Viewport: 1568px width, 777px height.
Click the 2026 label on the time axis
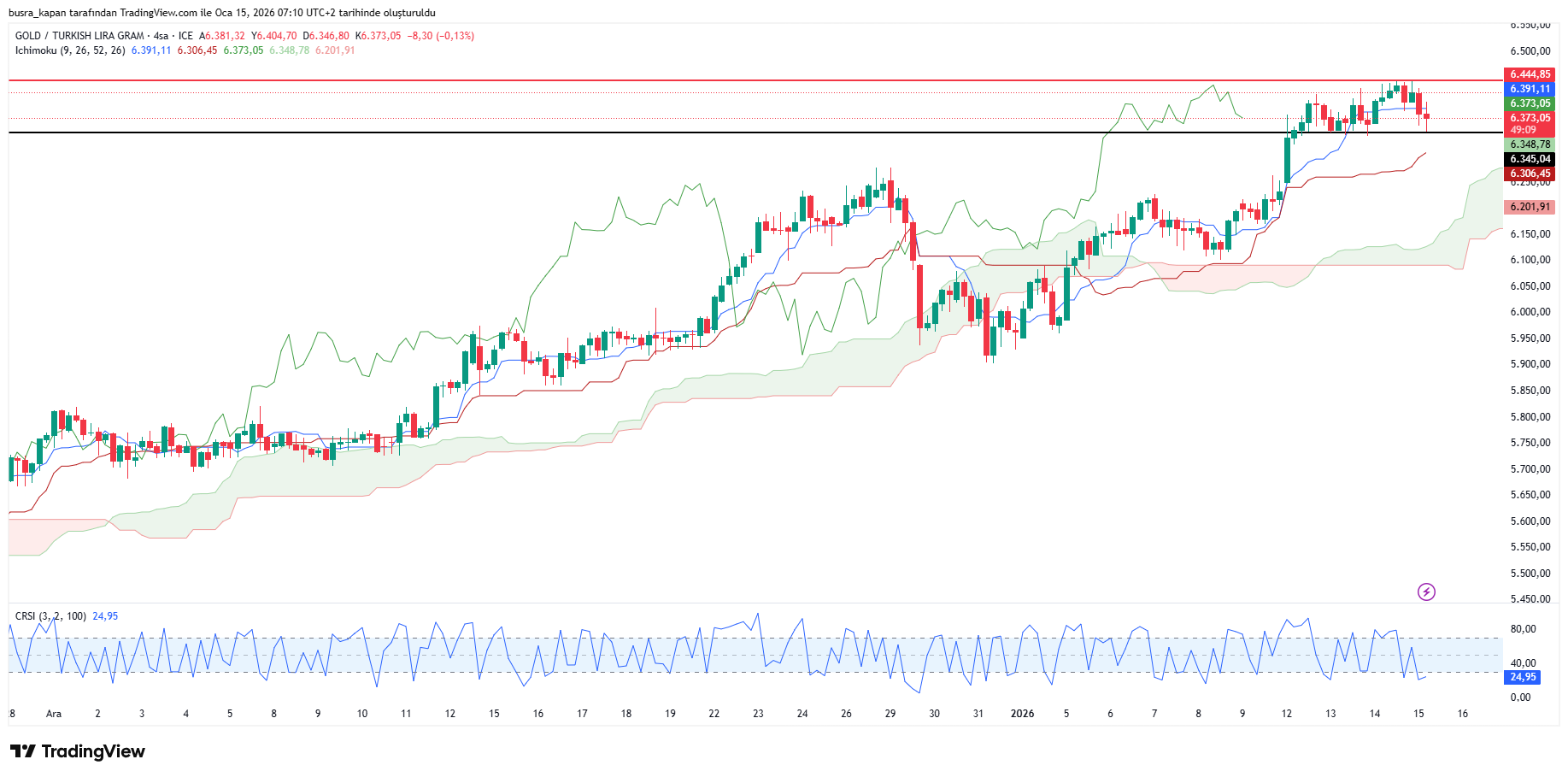(1022, 714)
